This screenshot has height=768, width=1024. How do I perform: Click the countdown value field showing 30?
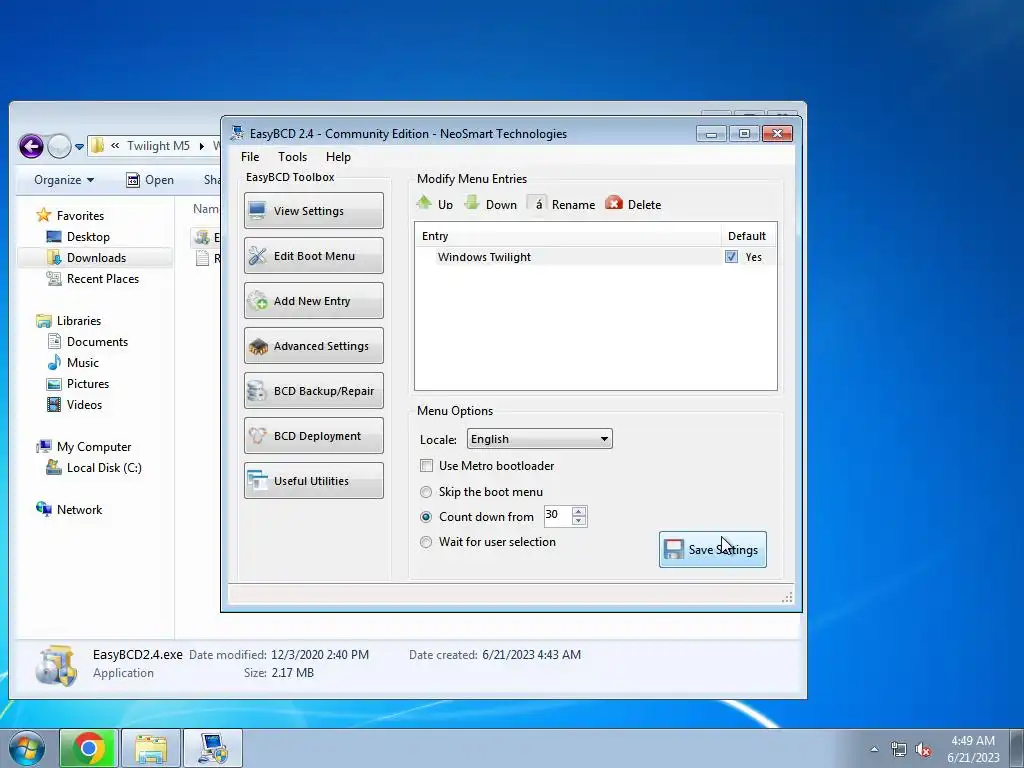(x=558, y=516)
